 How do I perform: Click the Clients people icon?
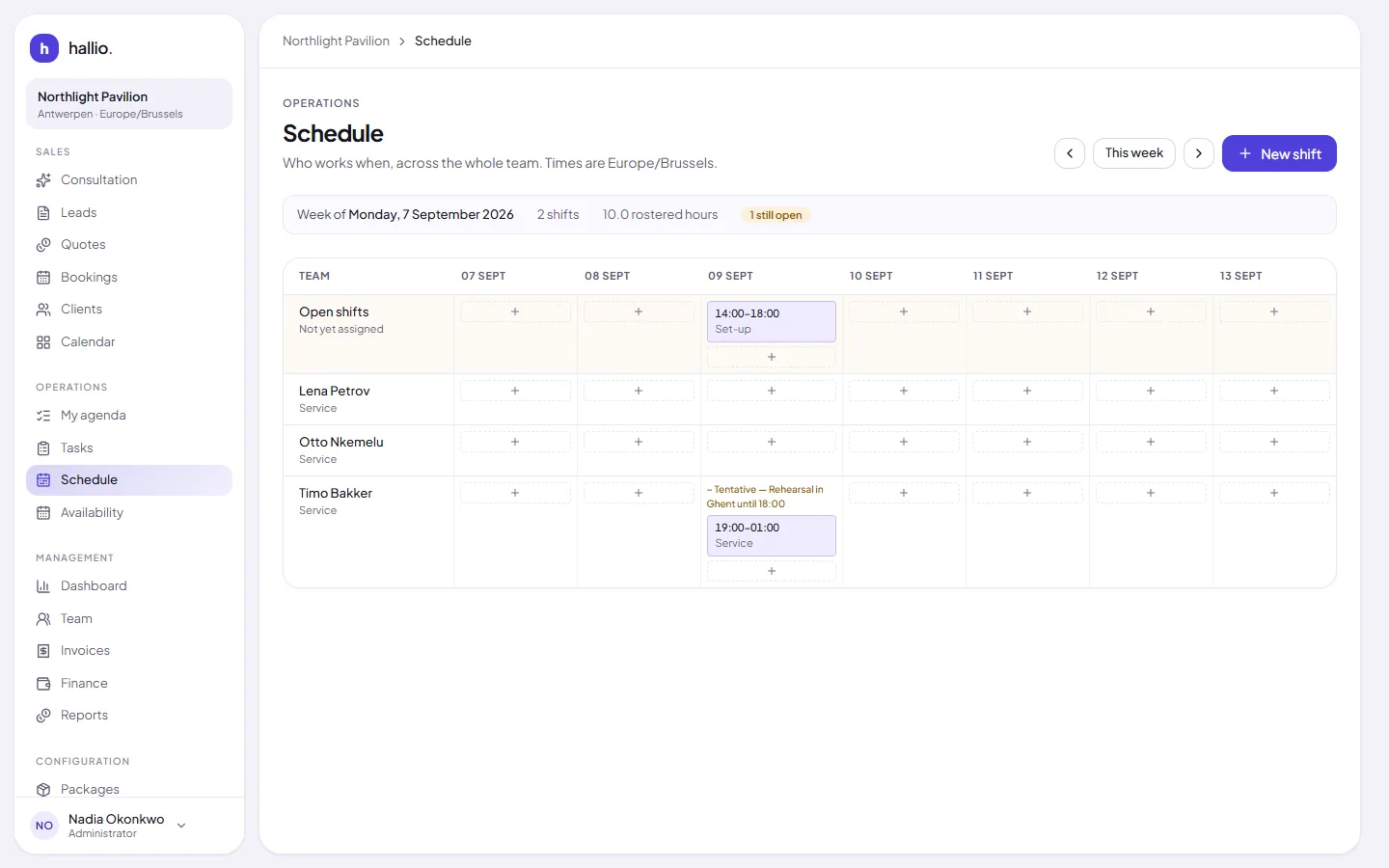[x=43, y=310]
